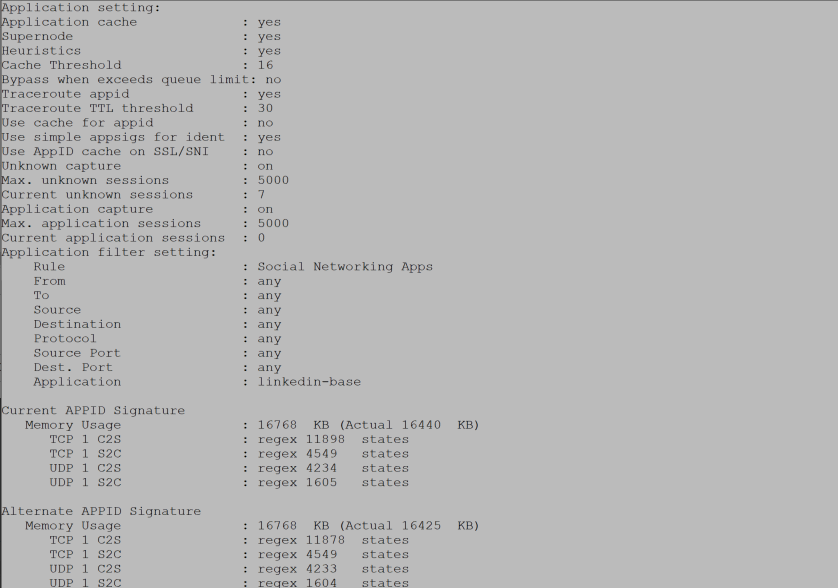Viewport: 838px width, 588px height.
Task: Click the 'Application filter setting:' heading
Action: [109, 252]
